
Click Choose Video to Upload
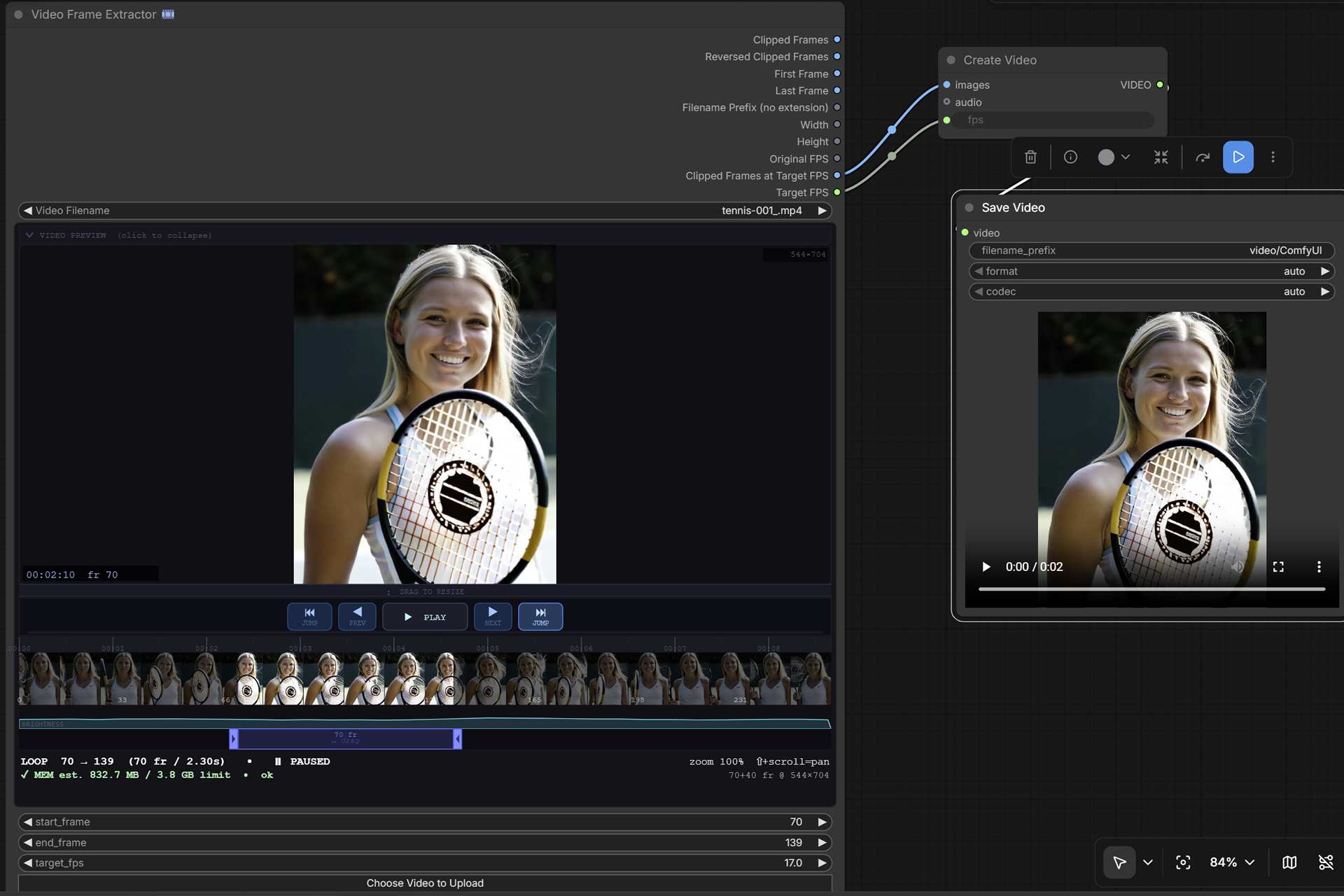(x=425, y=883)
